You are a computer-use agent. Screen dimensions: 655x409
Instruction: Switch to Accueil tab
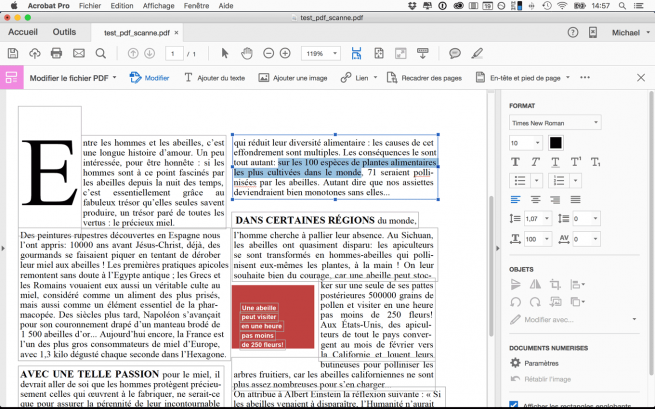coord(23,32)
